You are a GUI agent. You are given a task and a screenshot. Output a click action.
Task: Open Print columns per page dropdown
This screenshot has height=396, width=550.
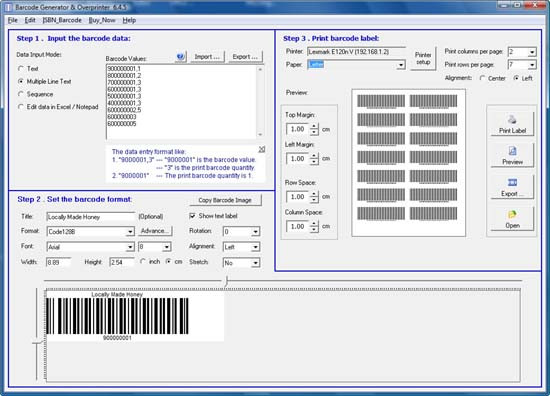tap(532, 52)
